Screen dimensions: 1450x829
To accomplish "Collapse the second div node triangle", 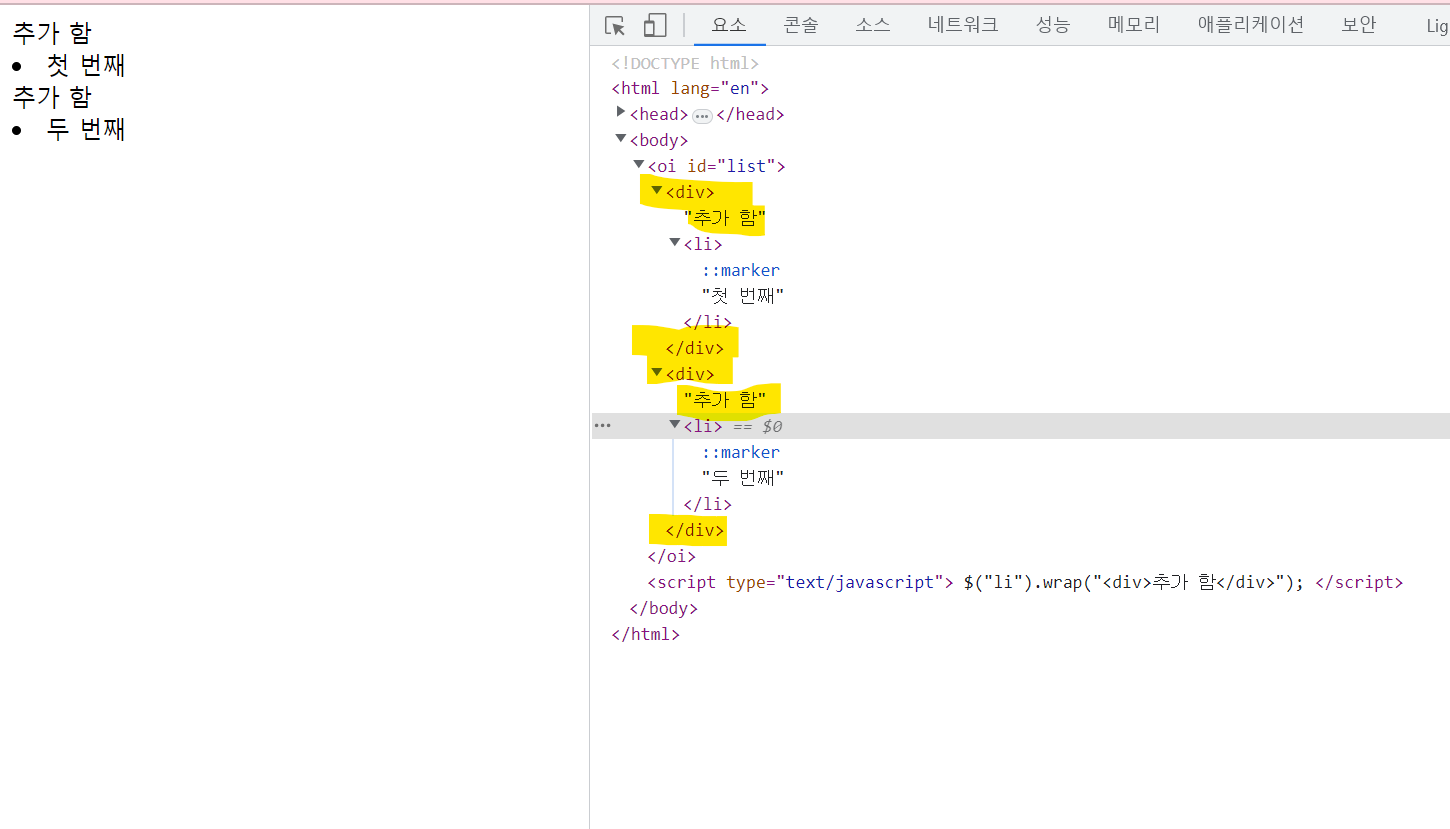I will coord(657,372).
